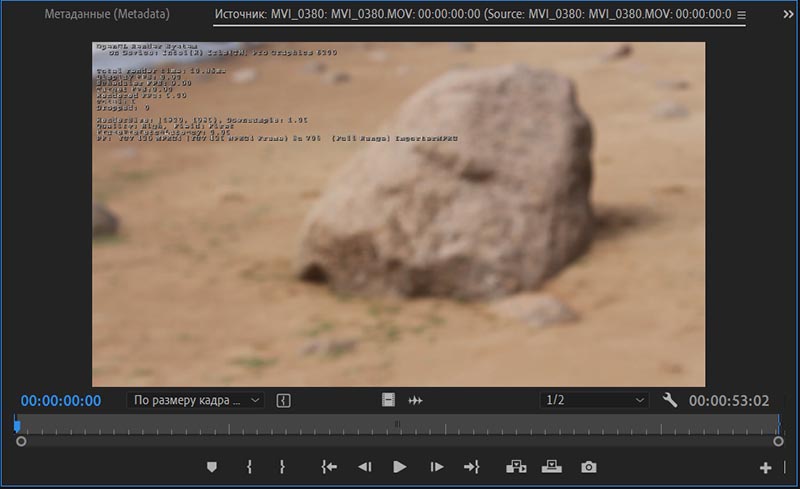Open Source panel hamburger menu
The height and width of the screenshot is (489, 800).
741,15
